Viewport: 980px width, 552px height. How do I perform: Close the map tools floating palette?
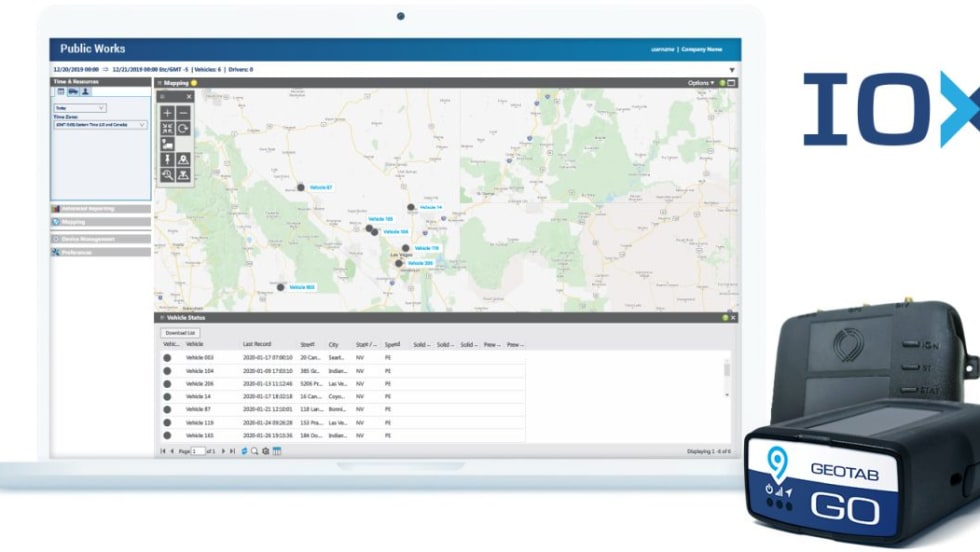pyautogui.click(x=188, y=97)
